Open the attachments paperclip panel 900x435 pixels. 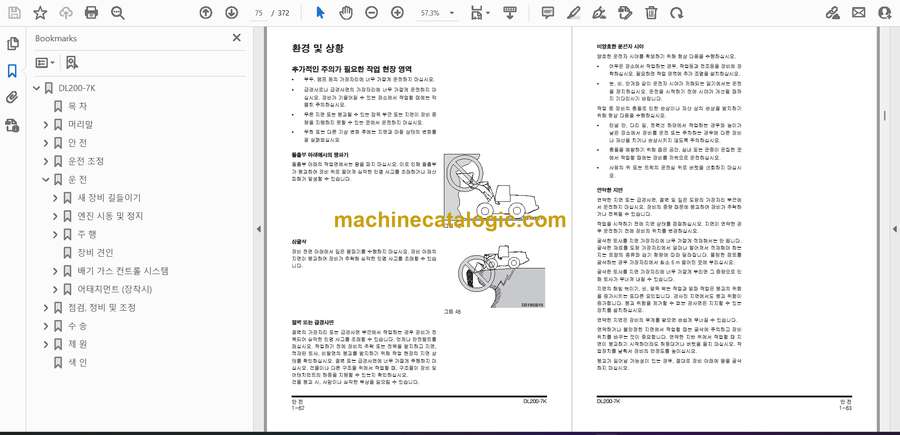[x=12, y=98]
